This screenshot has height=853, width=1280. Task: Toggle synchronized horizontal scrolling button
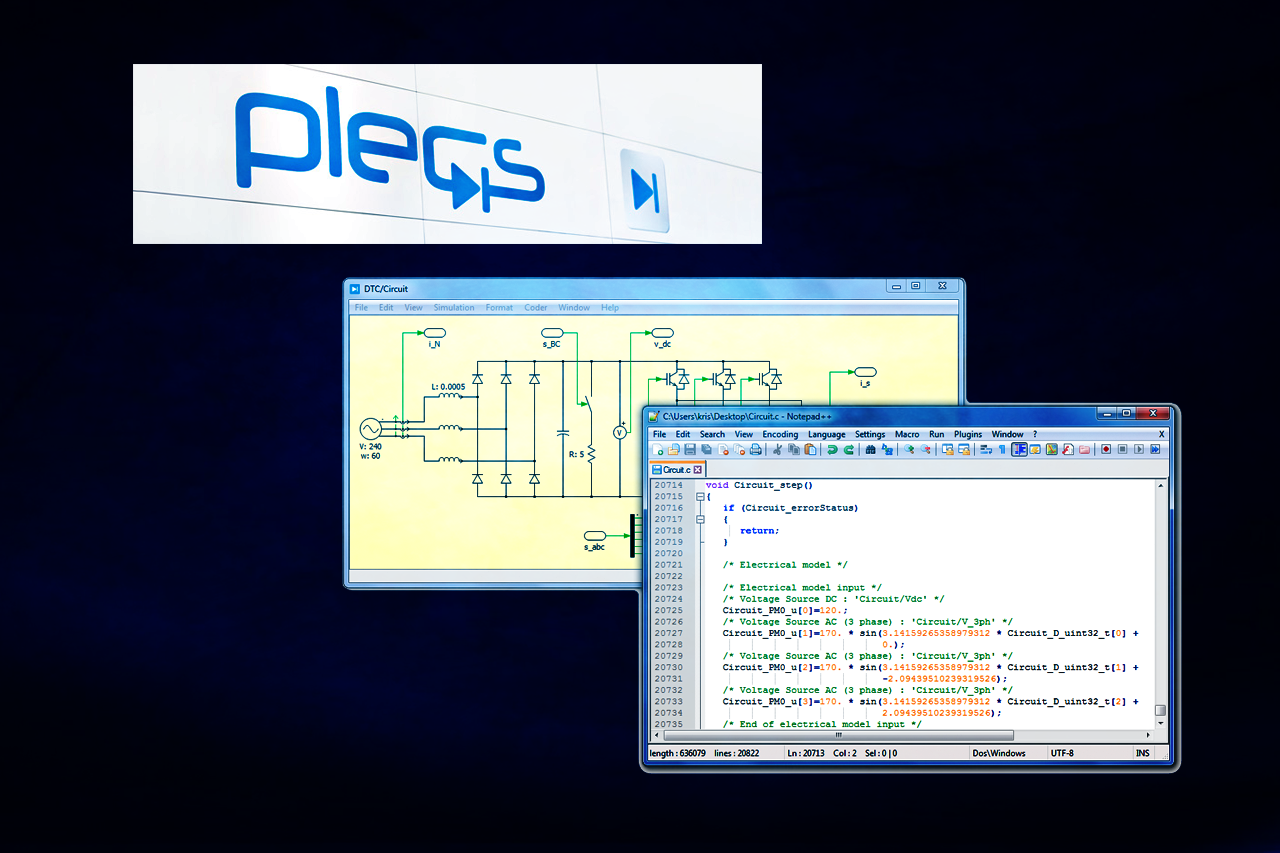[x=964, y=450]
